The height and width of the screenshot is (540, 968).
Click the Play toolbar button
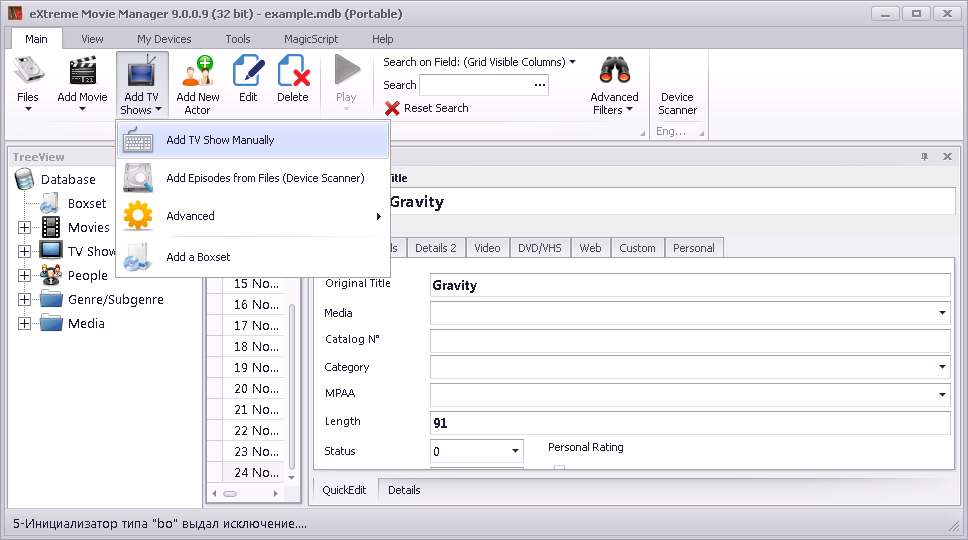tap(346, 83)
